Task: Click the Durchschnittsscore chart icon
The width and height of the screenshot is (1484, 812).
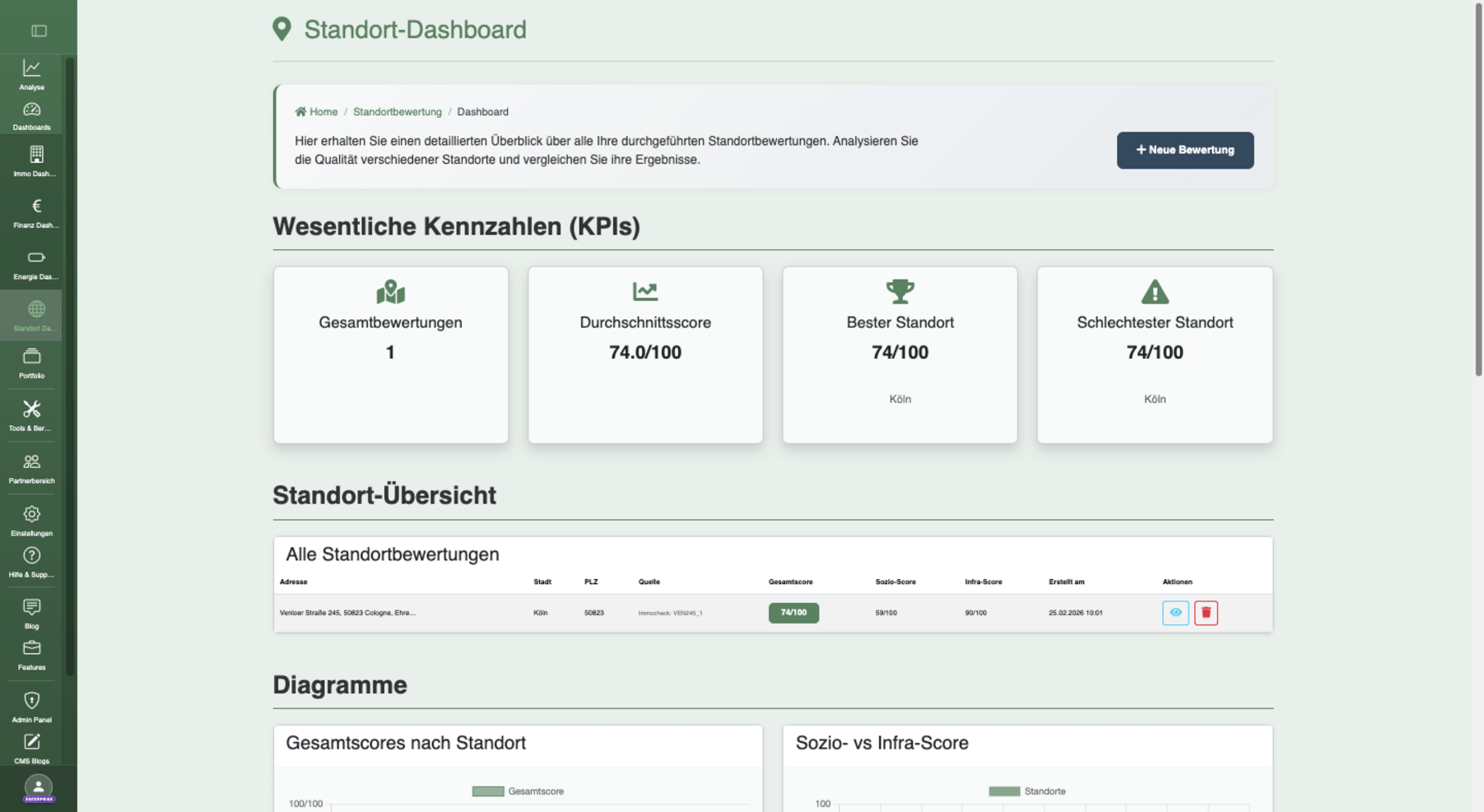Action: [x=645, y=291]
